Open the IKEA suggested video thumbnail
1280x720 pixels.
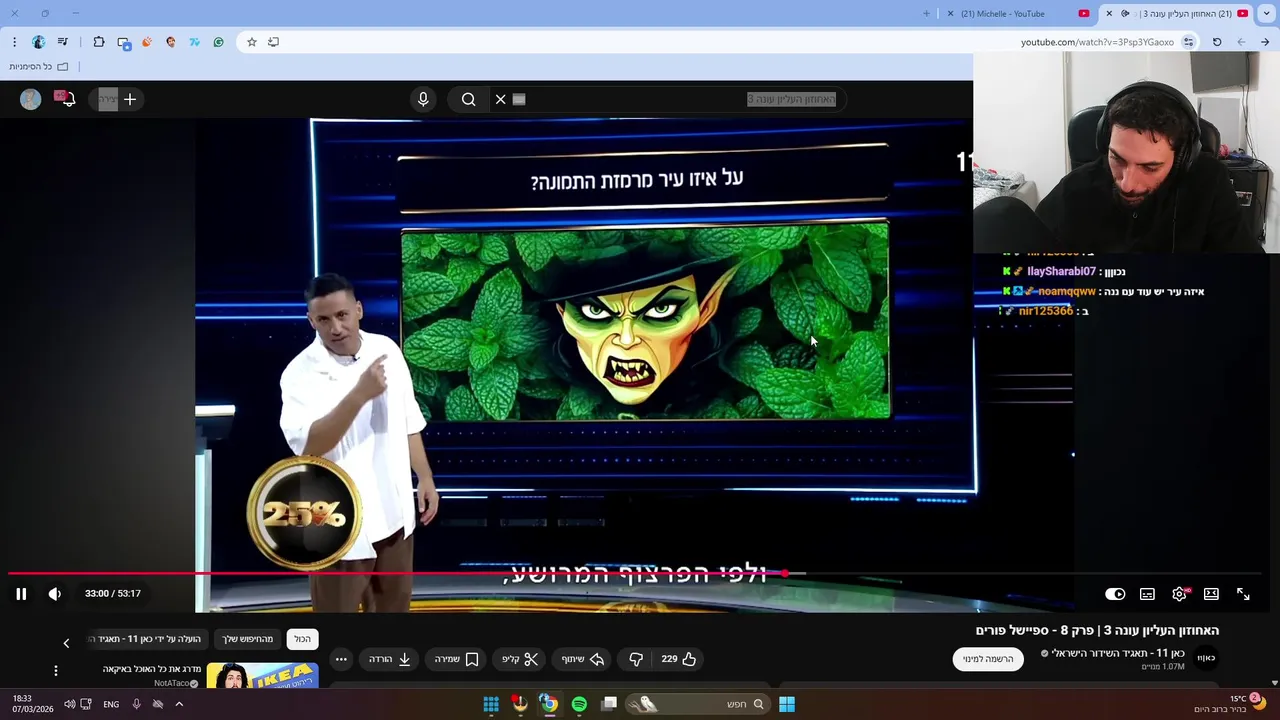tap(263, 676)
